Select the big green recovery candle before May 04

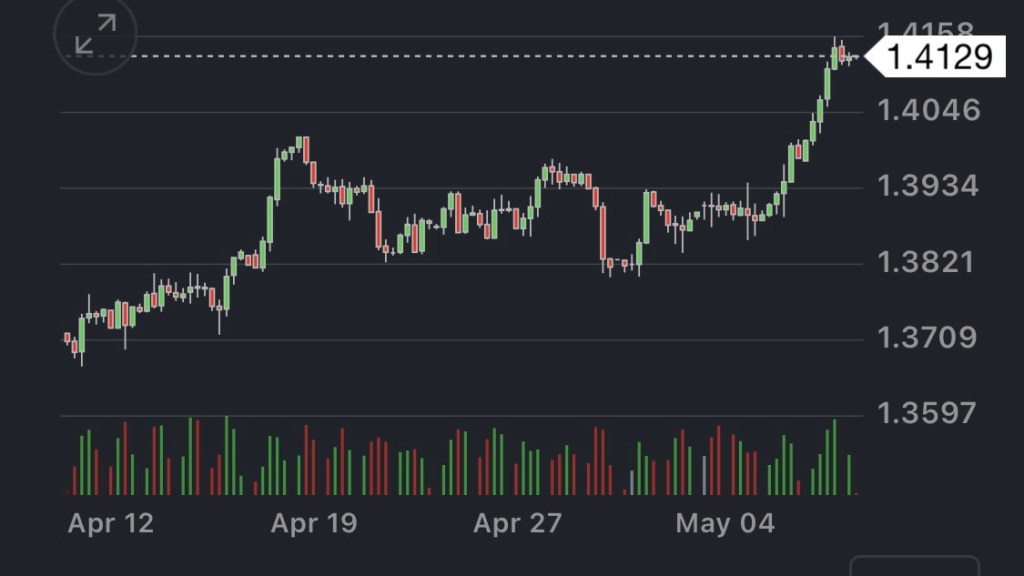[646, 217]
